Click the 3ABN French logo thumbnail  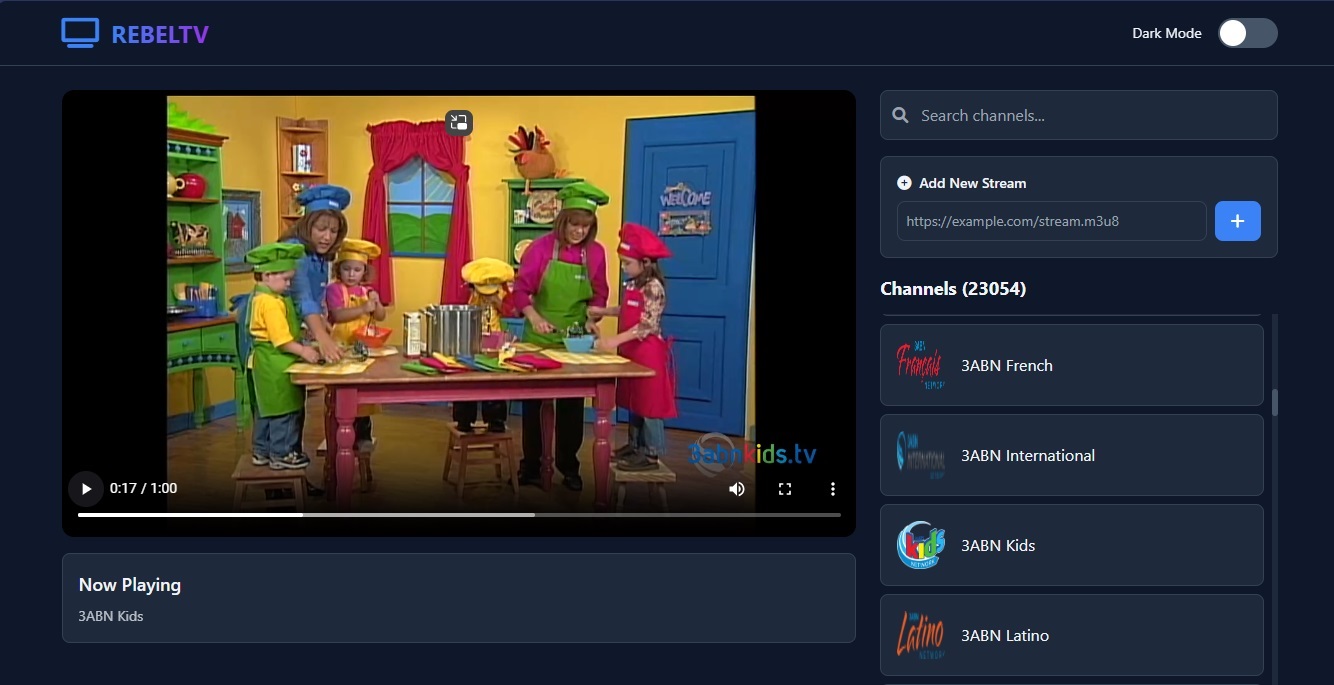(919, 365)
